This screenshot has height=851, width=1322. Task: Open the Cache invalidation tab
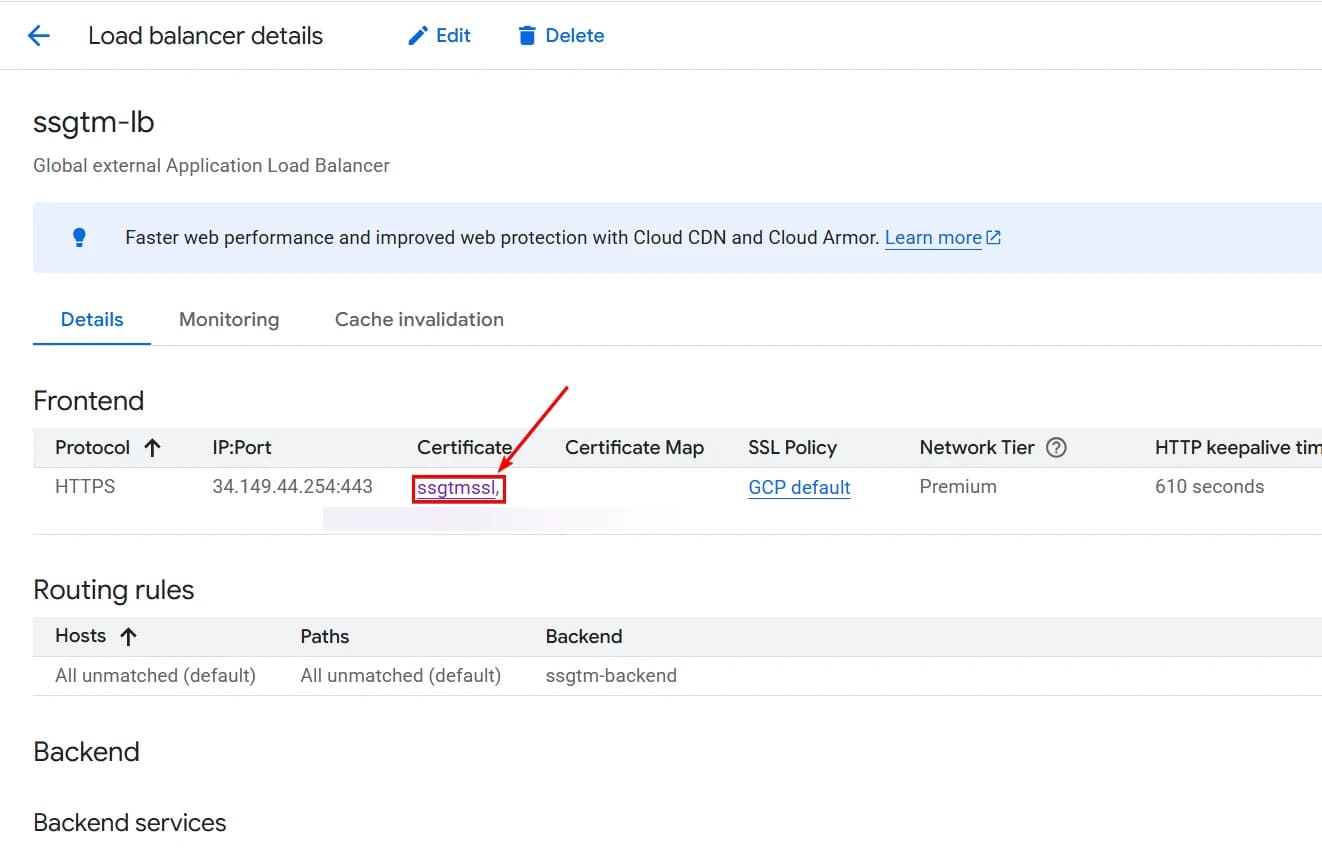pos(419,319)
